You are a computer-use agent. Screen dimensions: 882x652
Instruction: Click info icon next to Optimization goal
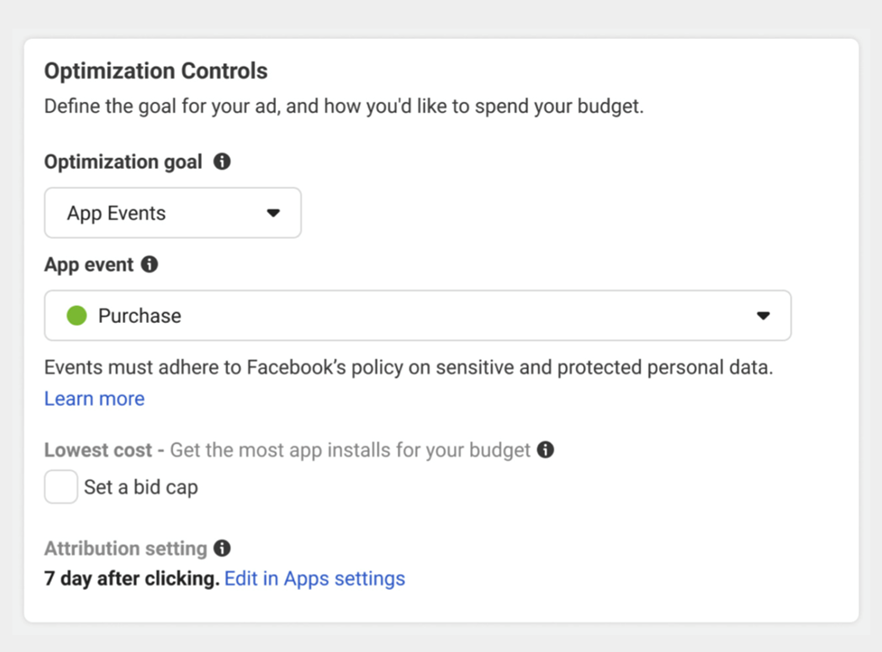222,161
